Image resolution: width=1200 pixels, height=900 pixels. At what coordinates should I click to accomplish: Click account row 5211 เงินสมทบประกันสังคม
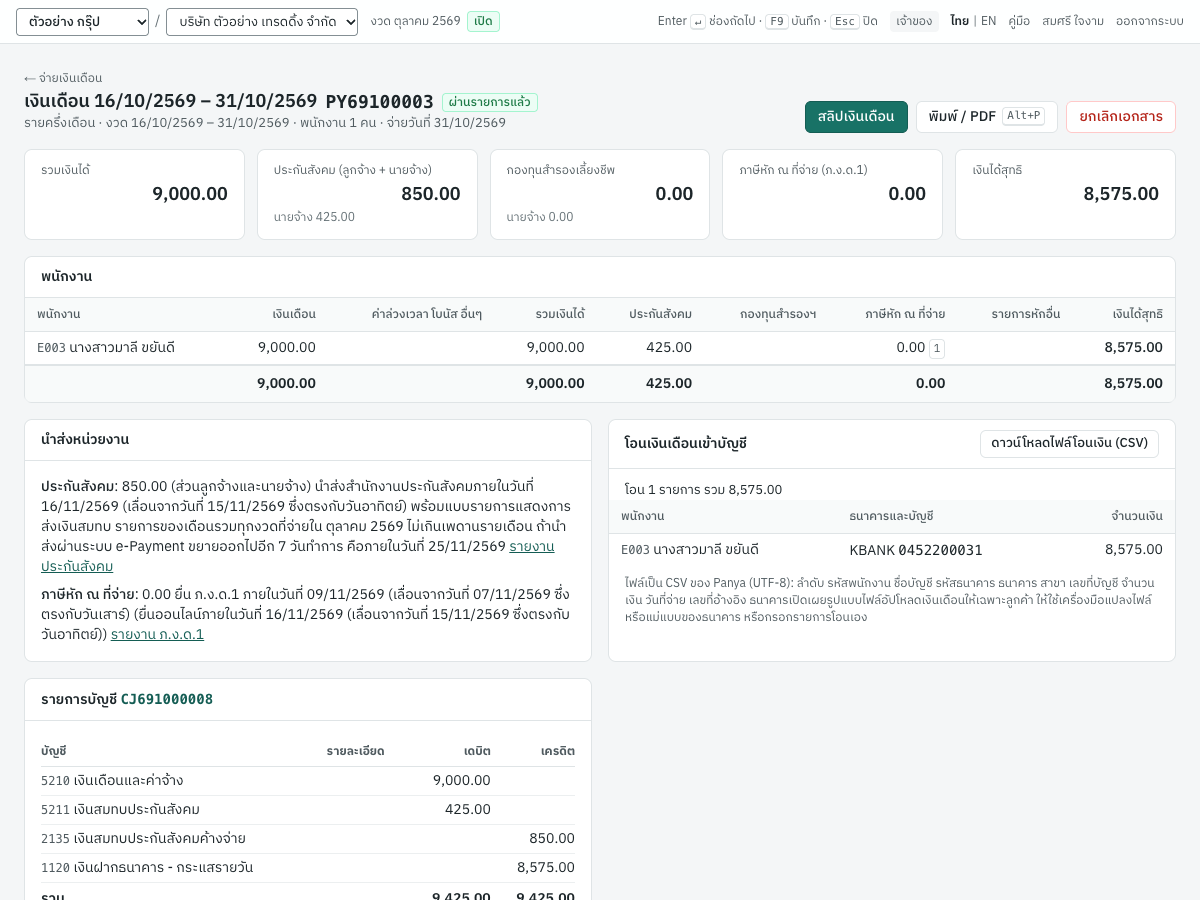click(308, 810)
